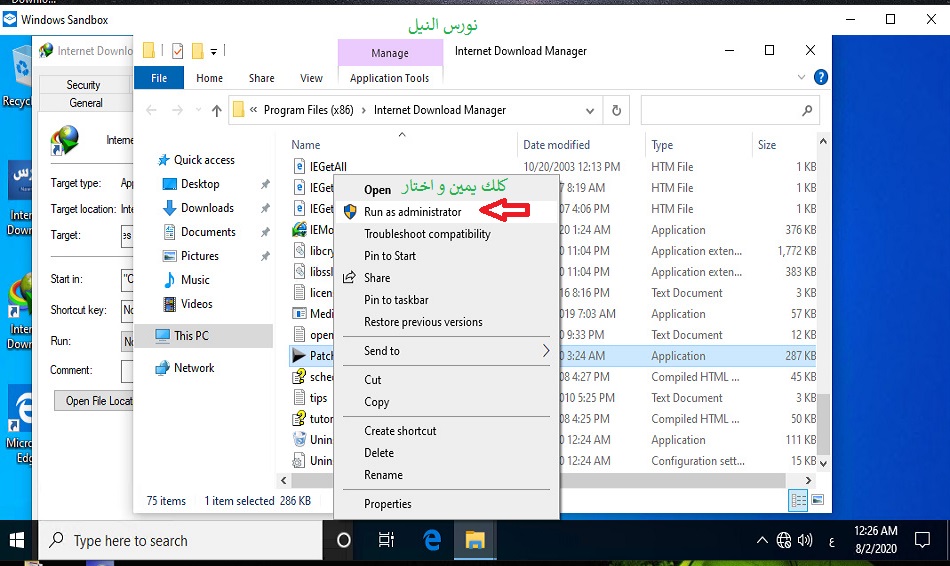This screenshot has height=566, width=950.
Task: Open the View ribbon tab
Action: click(311, 78)
